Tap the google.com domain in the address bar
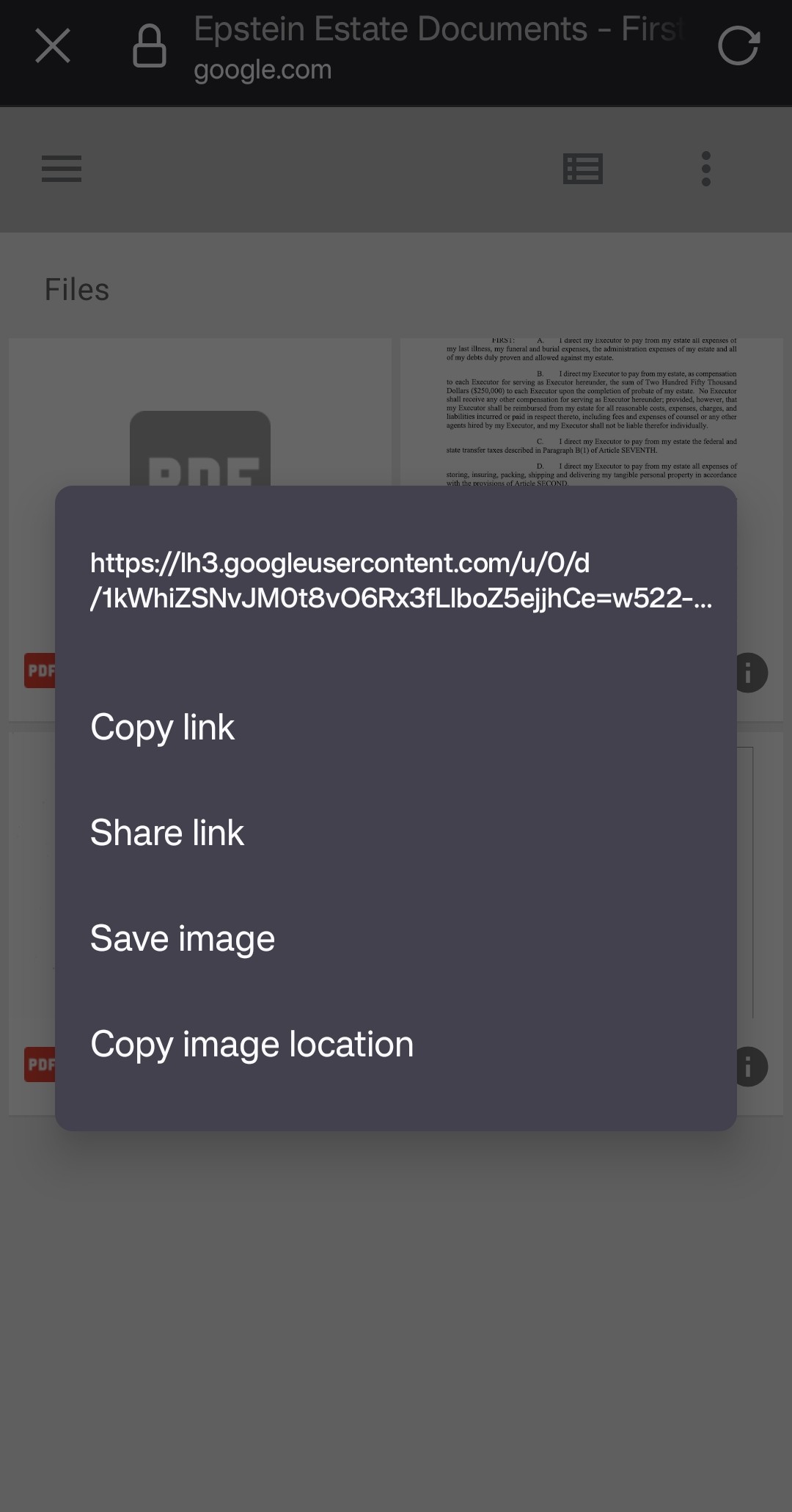The height and width of the screenshot is (1512, 792). click(x=263, y=70)
